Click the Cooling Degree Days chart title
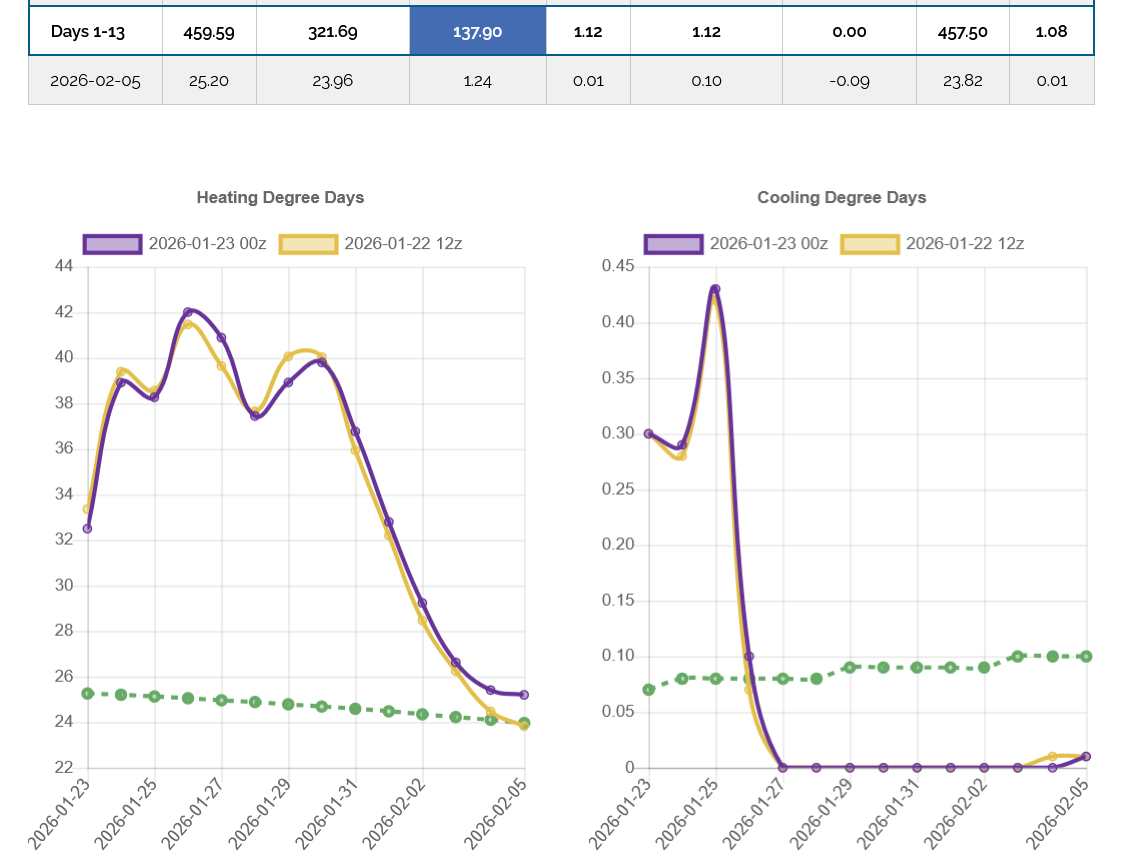 [841, 197]
